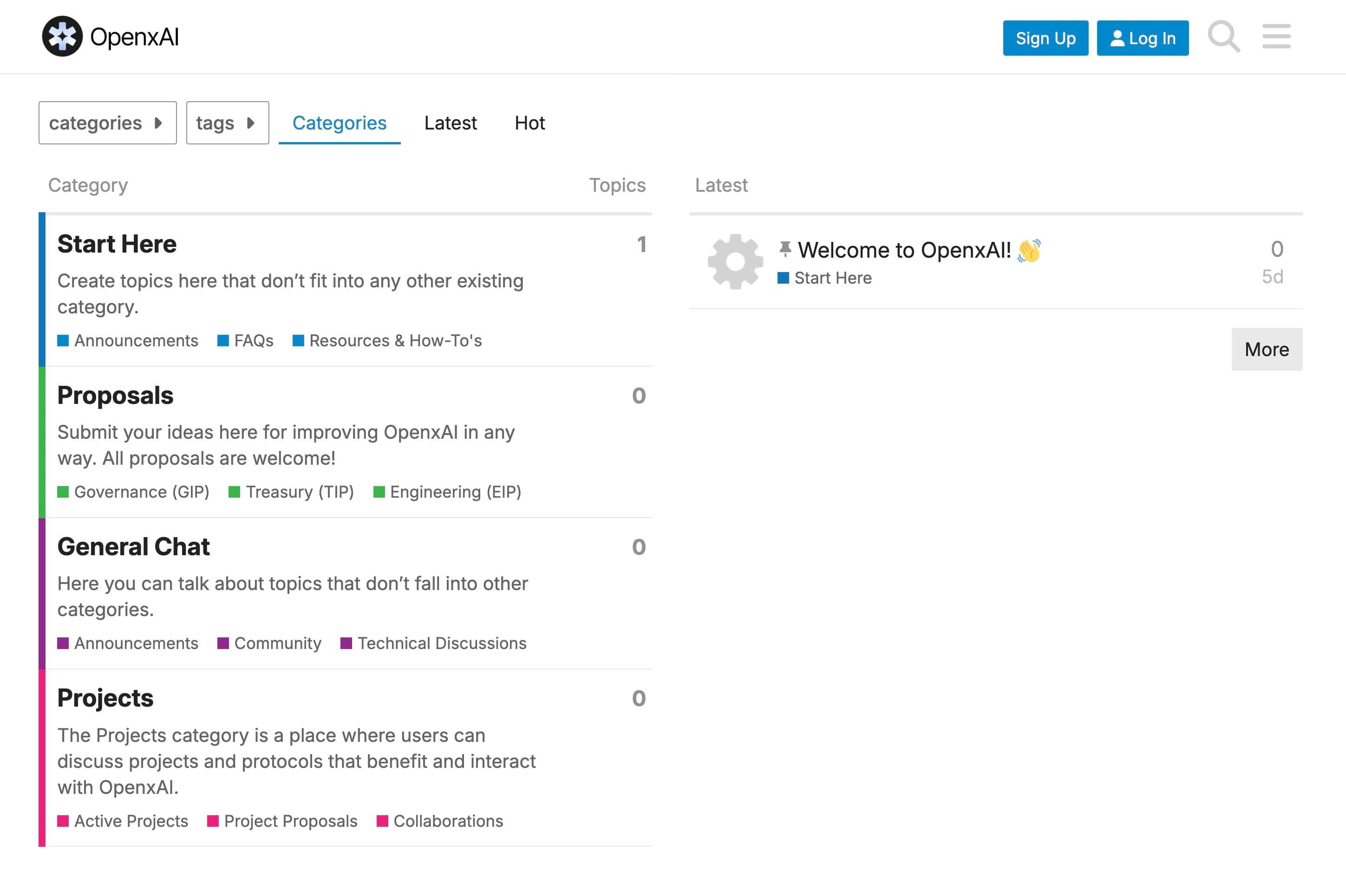Click the Proposals description text
1346x896 pixels.
click(286, 445)
